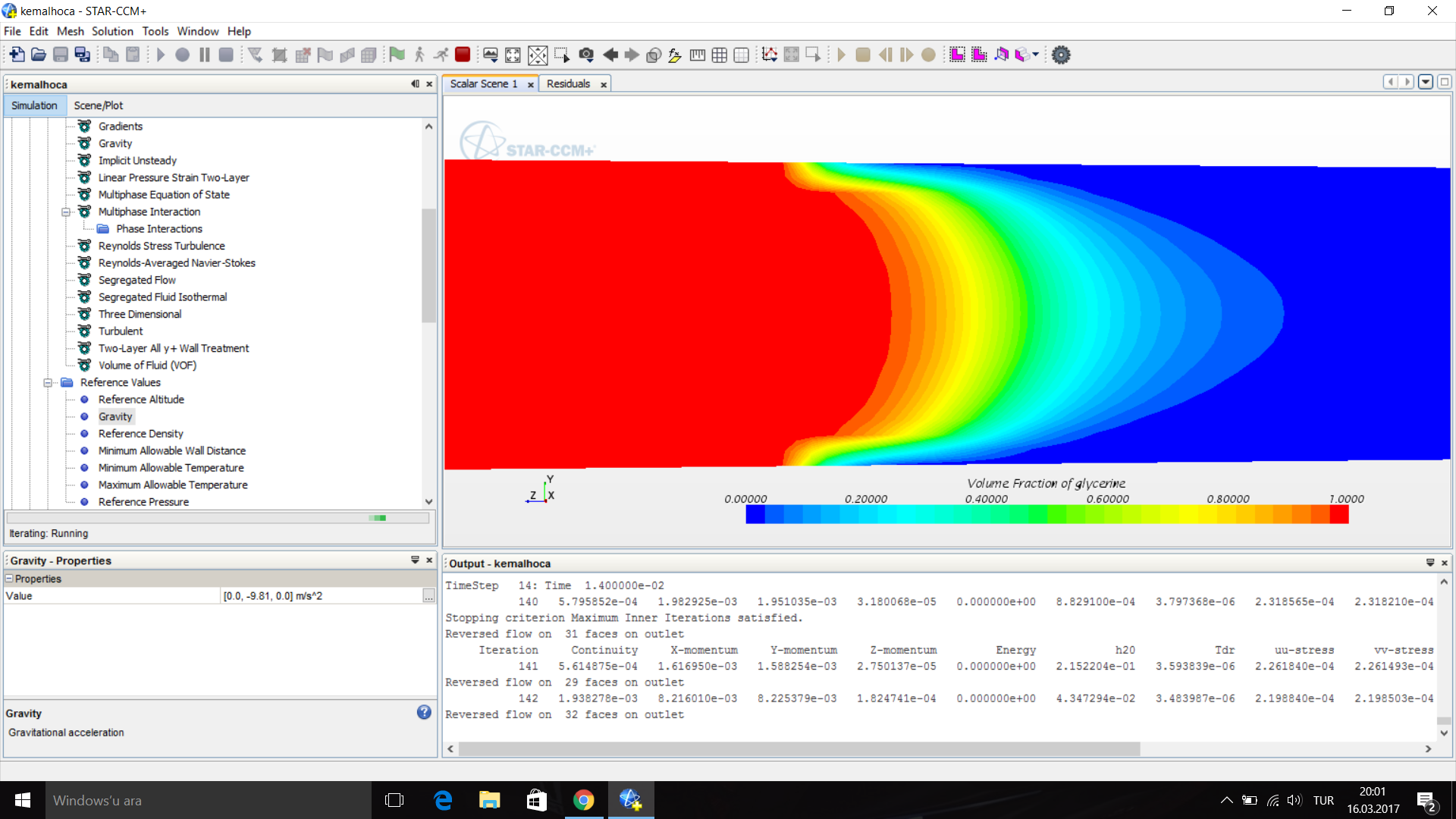Viewport: 1456px width, 819px height.
Task: Click the fx field function icon
Action: point(675,55)
